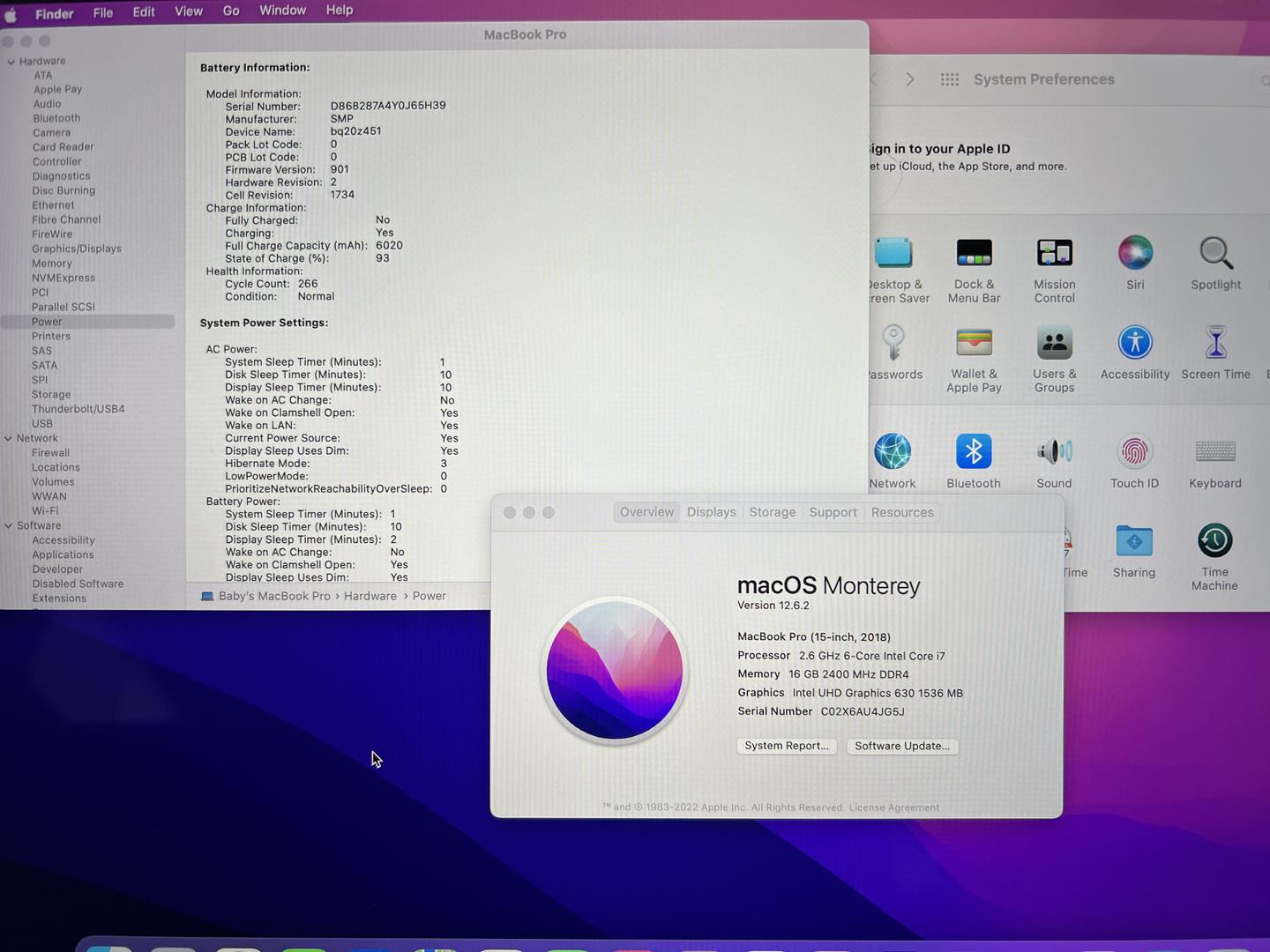Open the Window menu

(x=282, y=11)
